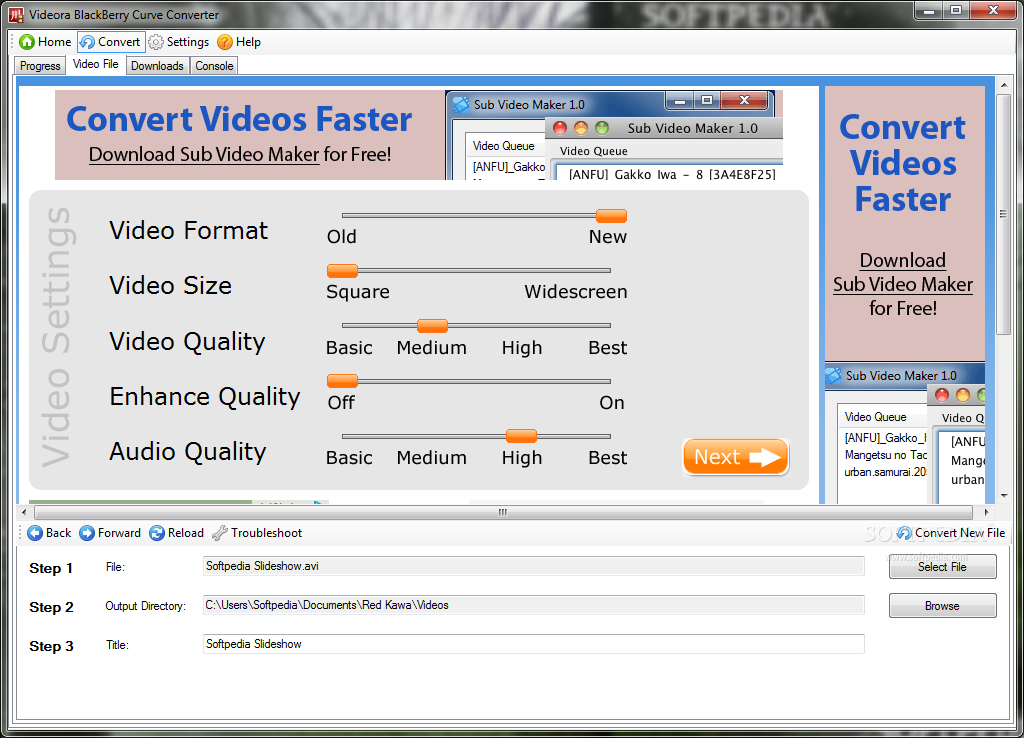Switch to the Downloads tab
The image size is (1024, 738).
coord(157,66)
